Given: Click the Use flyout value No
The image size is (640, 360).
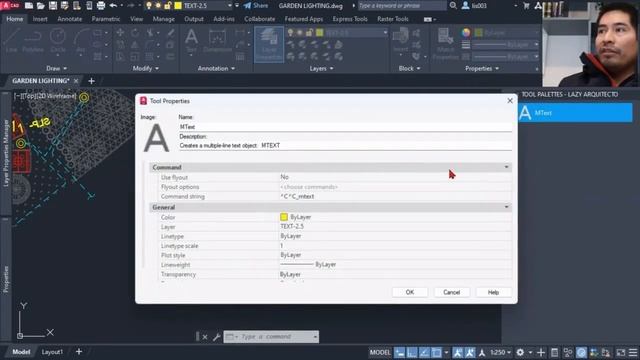Looking at the screenshot, I should [284, 177].
